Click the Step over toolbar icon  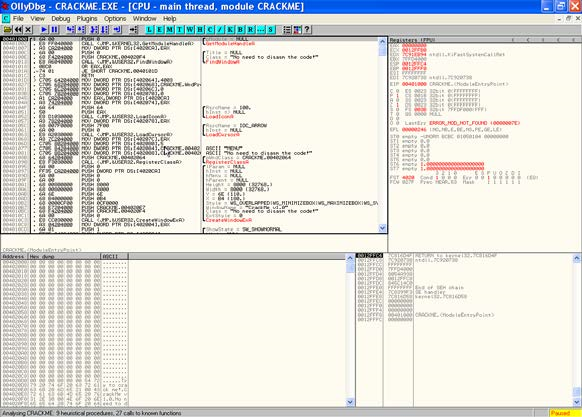pyautogui.click(x=81, y=30)
